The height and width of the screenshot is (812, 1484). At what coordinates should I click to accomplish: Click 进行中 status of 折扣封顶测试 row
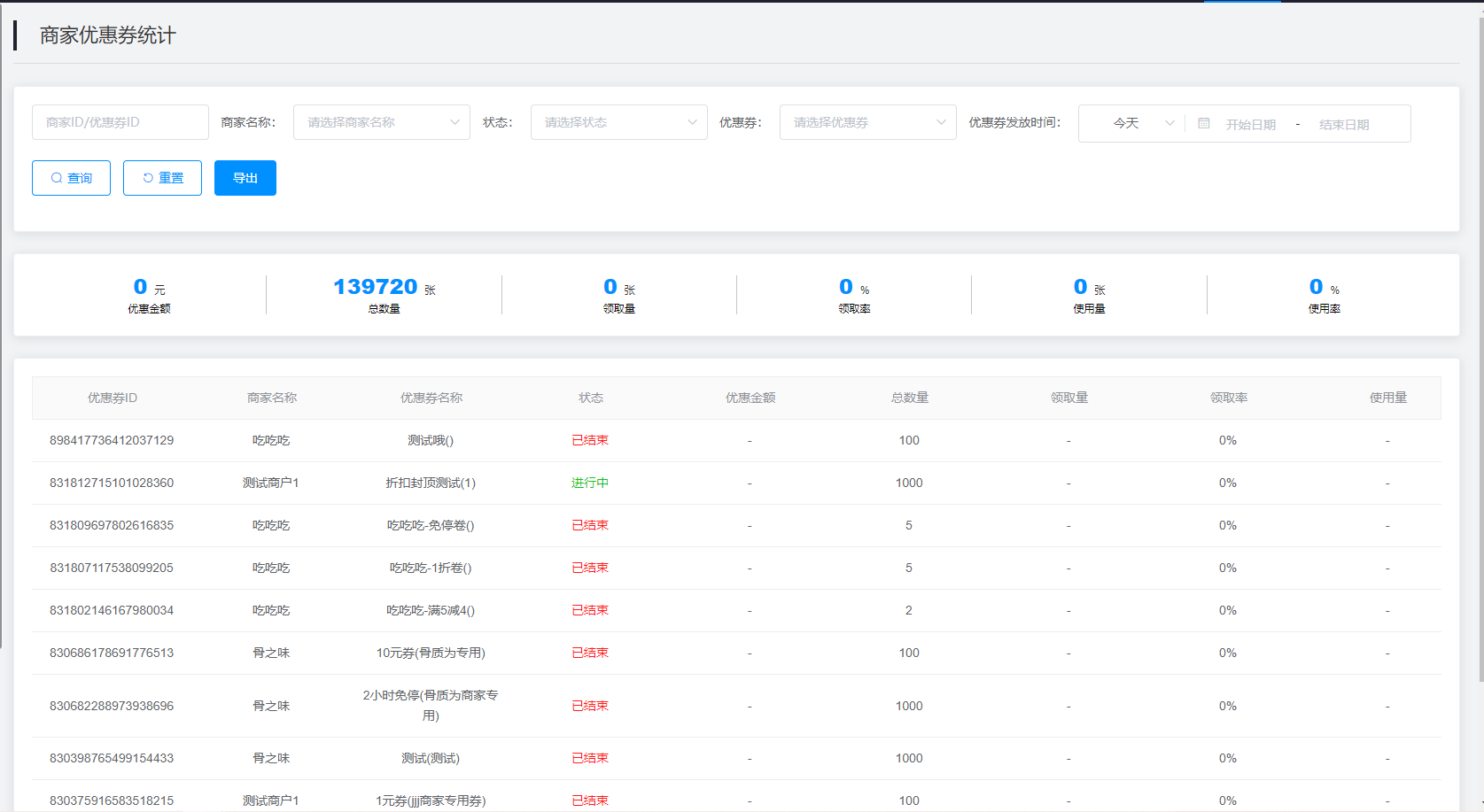pyautogui.click(x=590, y=483)
